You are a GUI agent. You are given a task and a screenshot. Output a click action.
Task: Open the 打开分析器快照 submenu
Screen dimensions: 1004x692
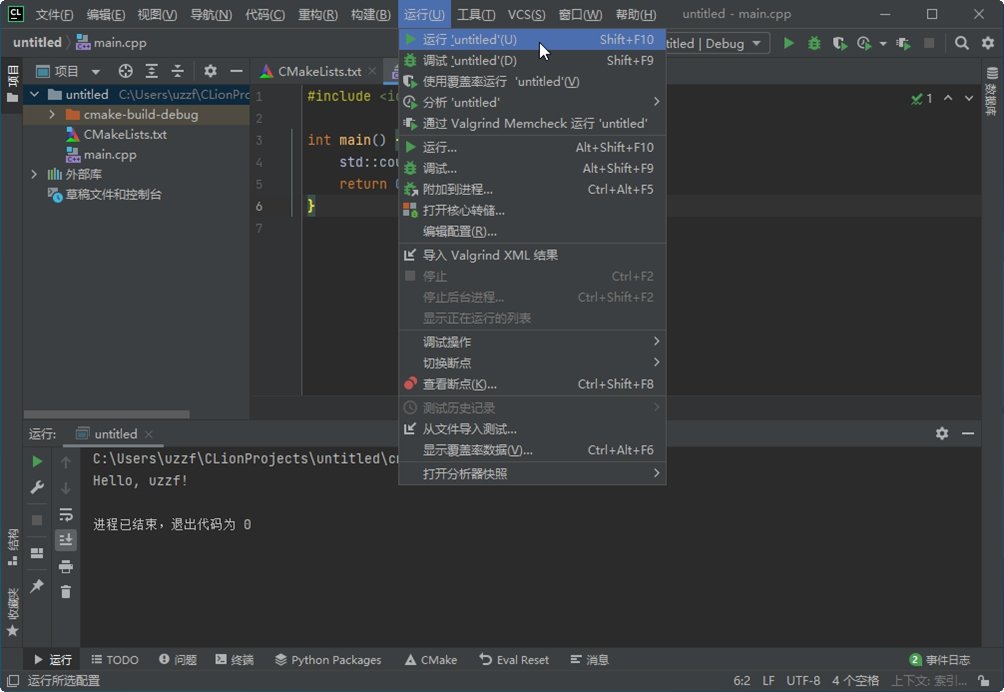click(531, 474)
